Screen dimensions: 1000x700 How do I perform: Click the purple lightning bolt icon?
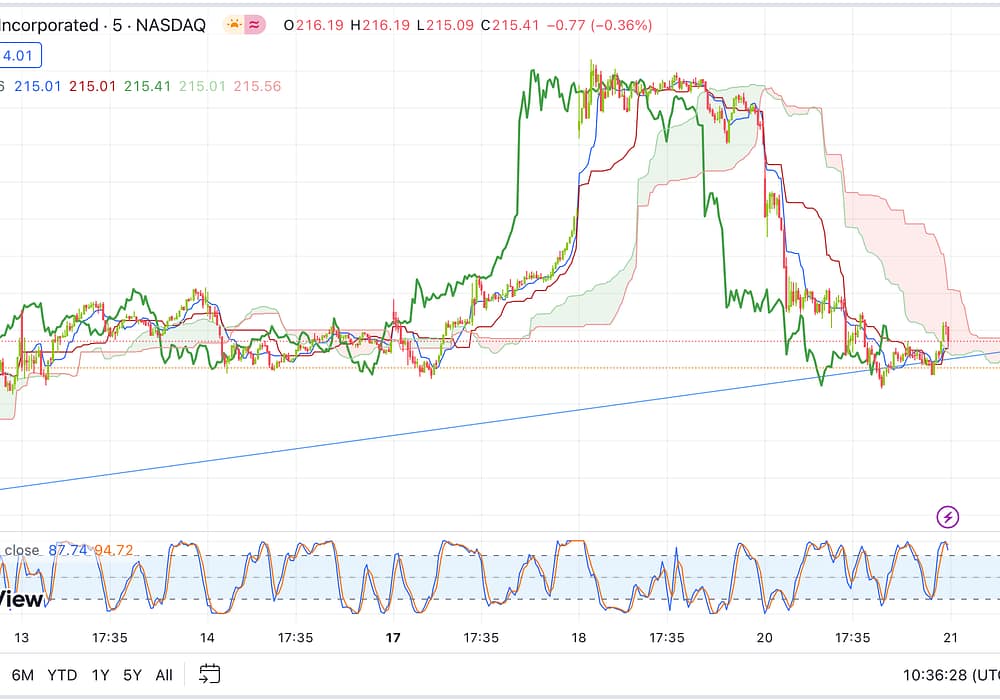click(x=948, y=517)
